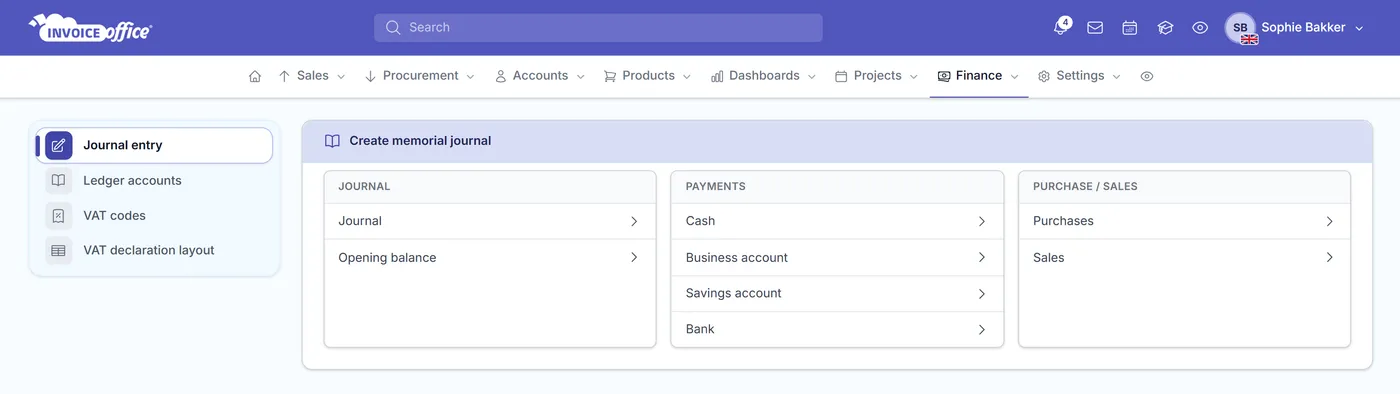Expand the Dashboards menu chevron
Image resolution: width=1400 pixels, height=394 pixels.
[812, 77]
